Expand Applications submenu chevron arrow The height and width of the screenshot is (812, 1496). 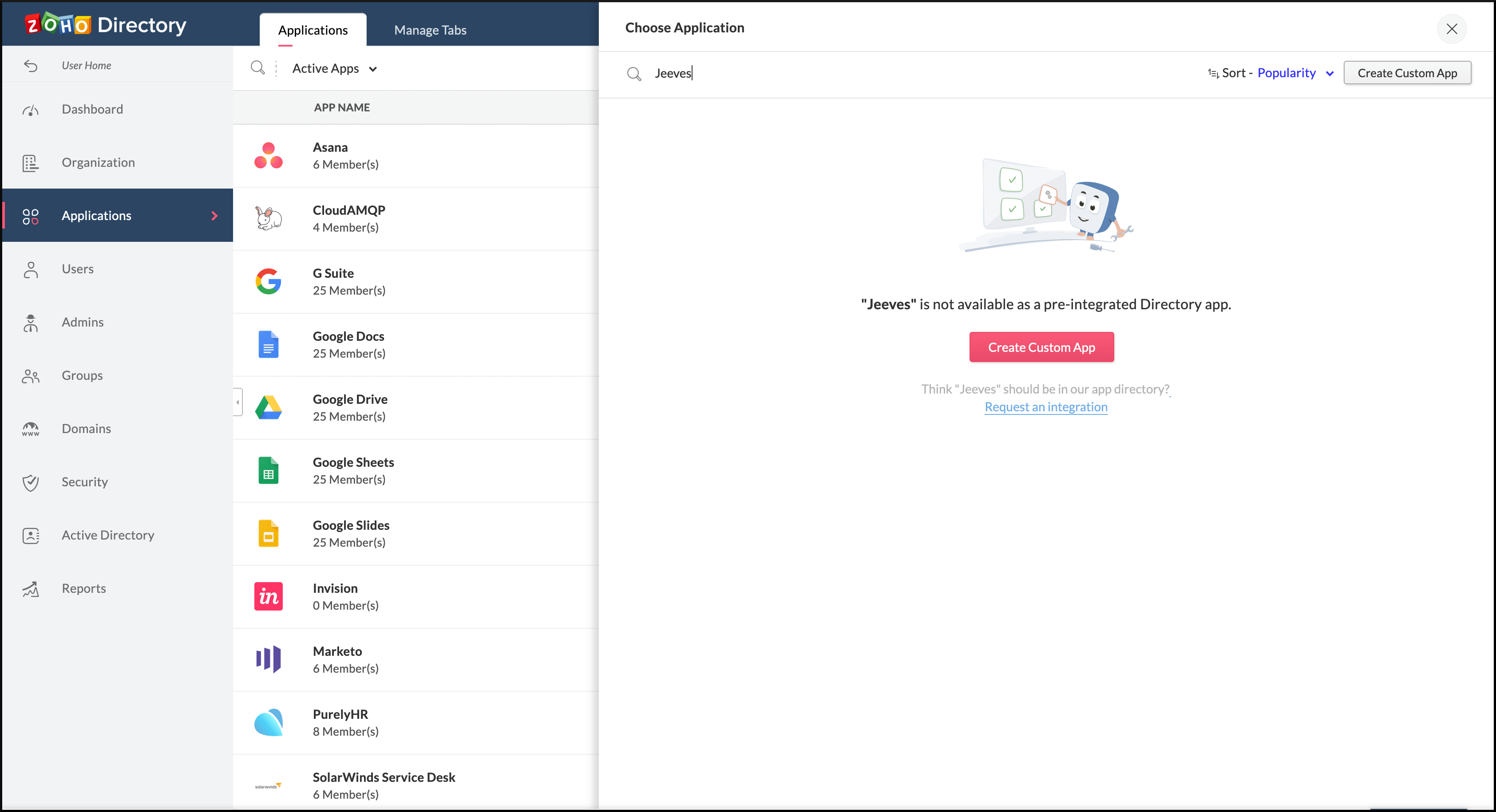point(214,216)
